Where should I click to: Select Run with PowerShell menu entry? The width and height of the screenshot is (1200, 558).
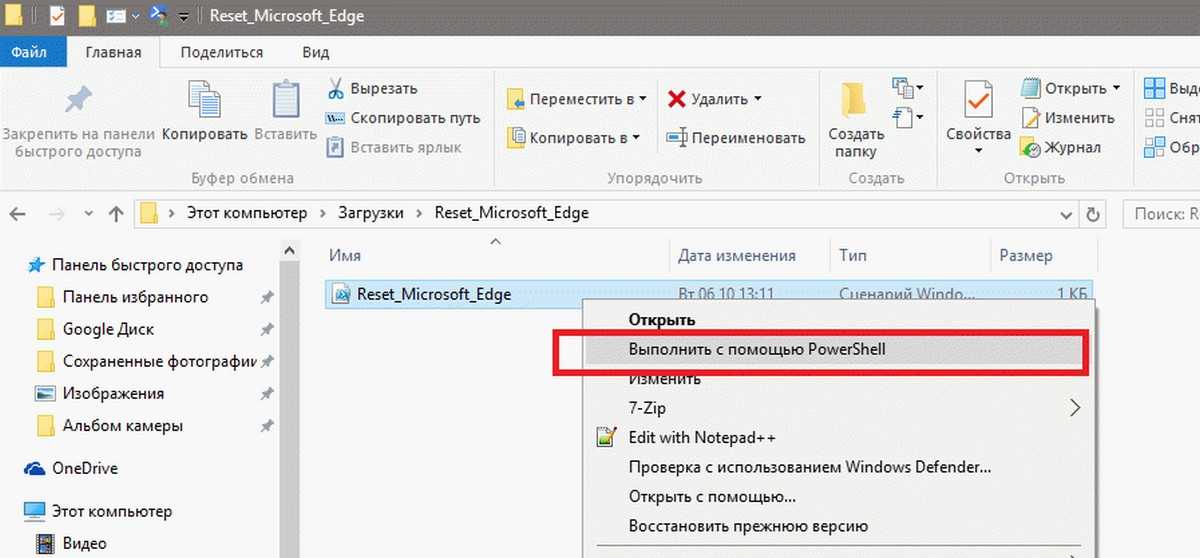757,350
